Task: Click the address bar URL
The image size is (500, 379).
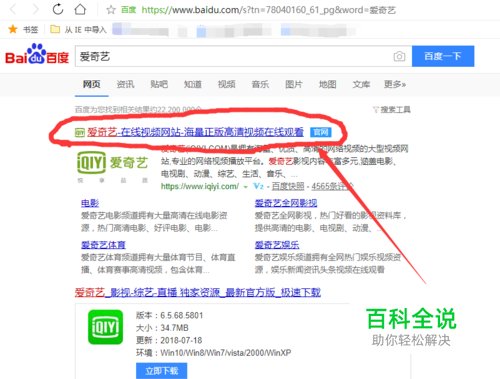Action: pyautogui.click(x=268, y=10)
